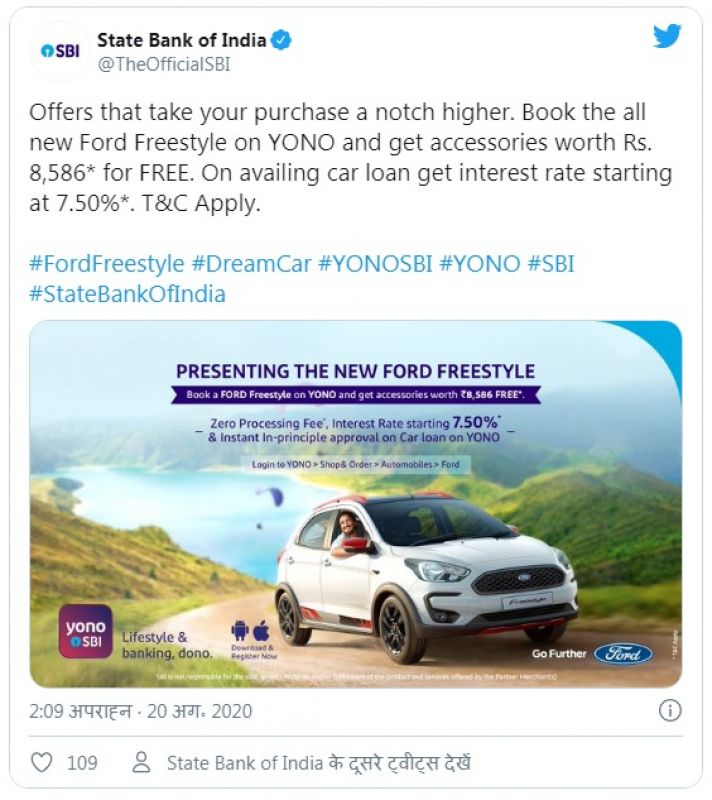Image resolution: width=712 pixels, height=800 pixels.
Task: Click the Android download icon
Action: point(239,631)
